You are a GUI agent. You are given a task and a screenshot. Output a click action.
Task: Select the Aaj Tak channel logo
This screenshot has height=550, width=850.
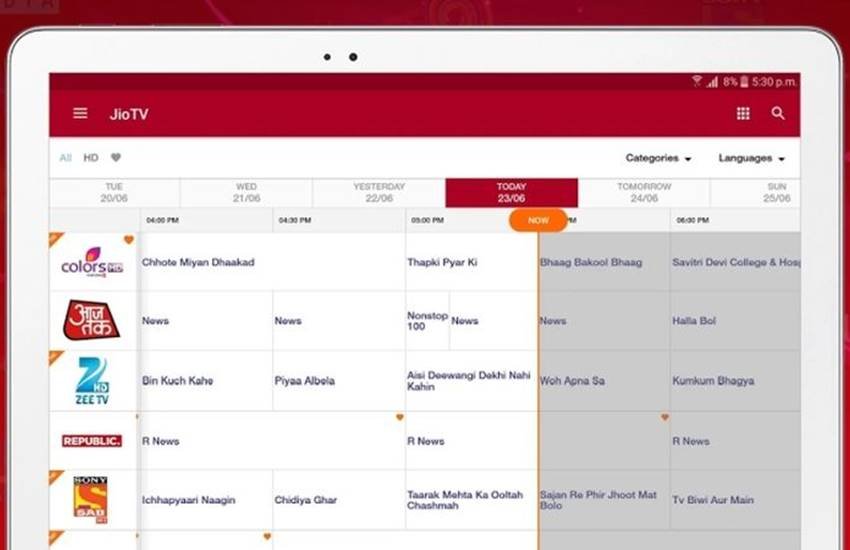(92, 321)
